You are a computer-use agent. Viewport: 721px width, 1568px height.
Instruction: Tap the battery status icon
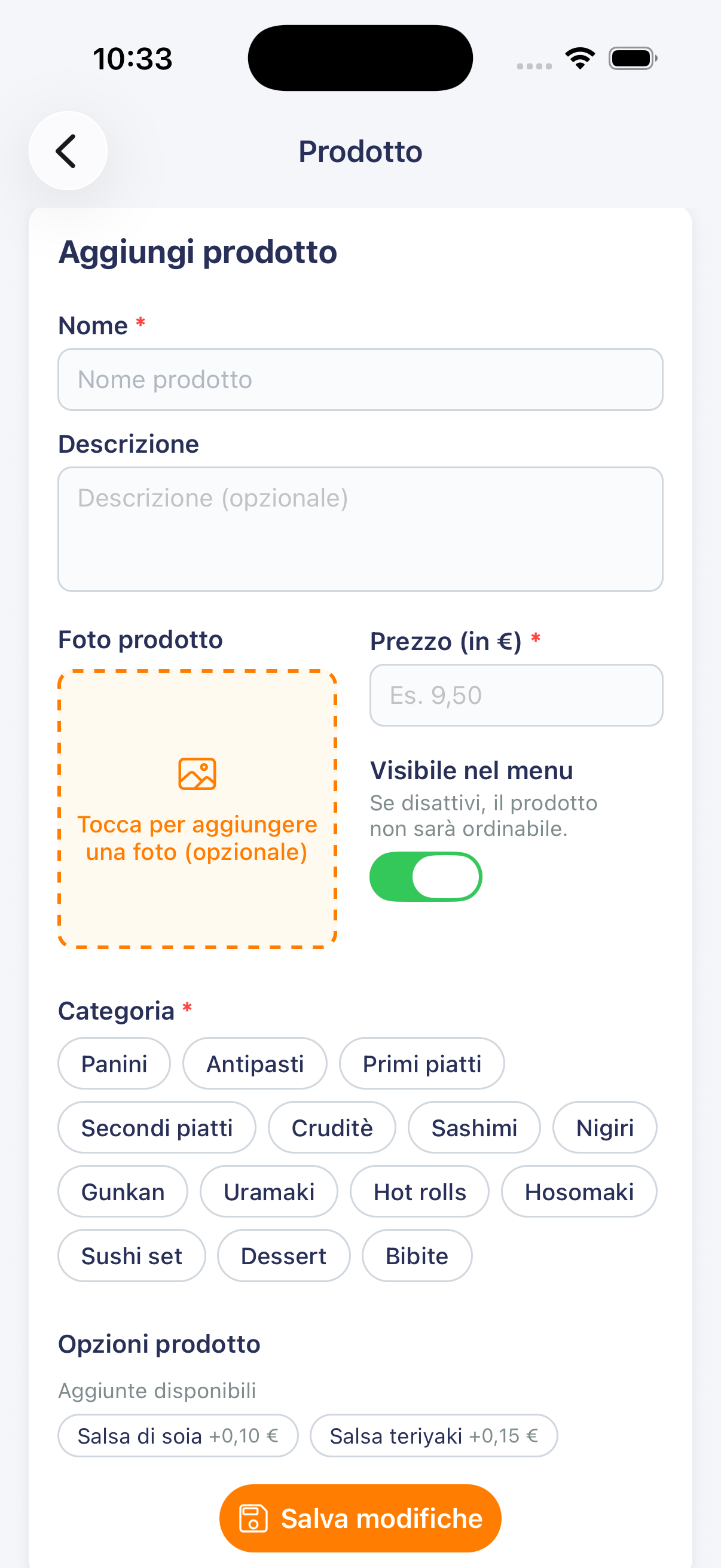click(633, 59)
